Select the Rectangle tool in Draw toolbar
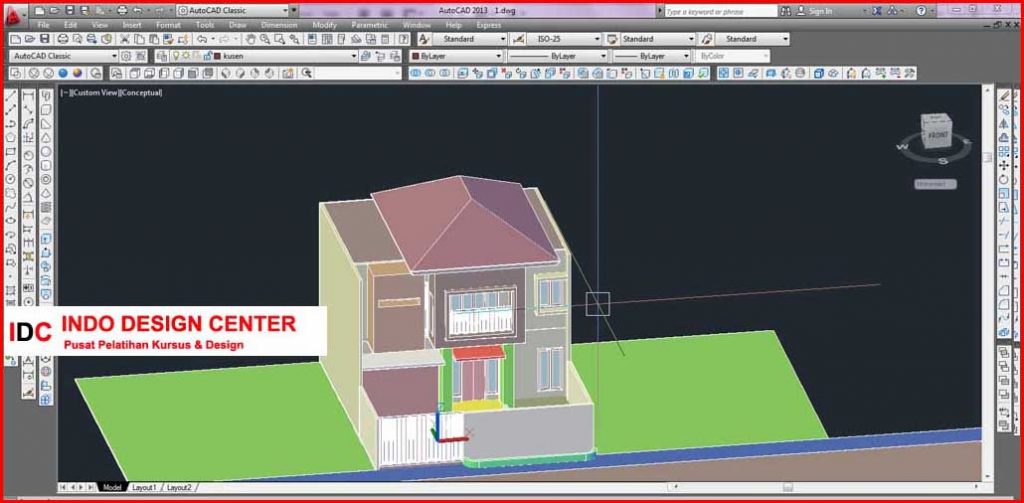Image resolution: width=1024 pixels, height=503 pixels. click(10, 152)
